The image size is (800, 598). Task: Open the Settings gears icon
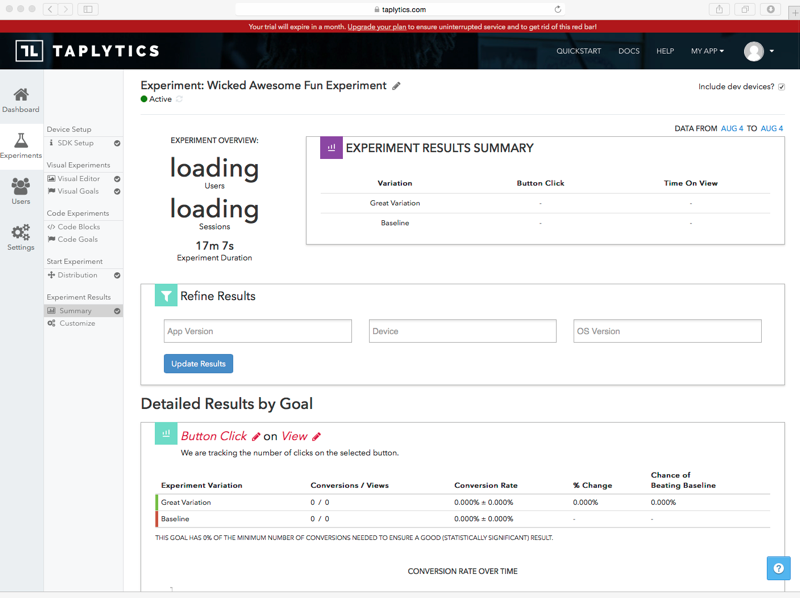(21, 232)
